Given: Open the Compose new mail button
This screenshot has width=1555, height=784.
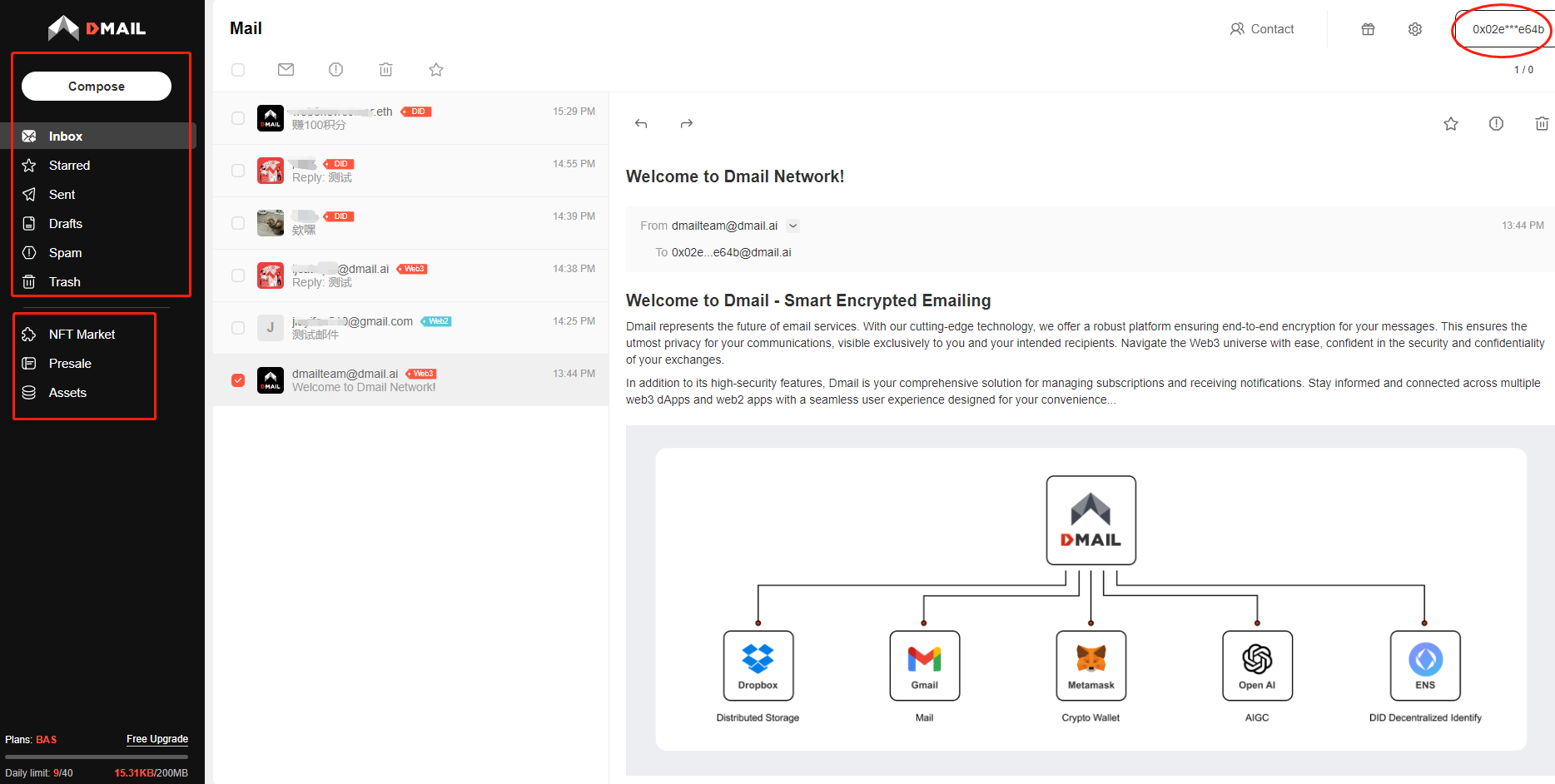Looking at the screenshot, I should pos(97,87).
